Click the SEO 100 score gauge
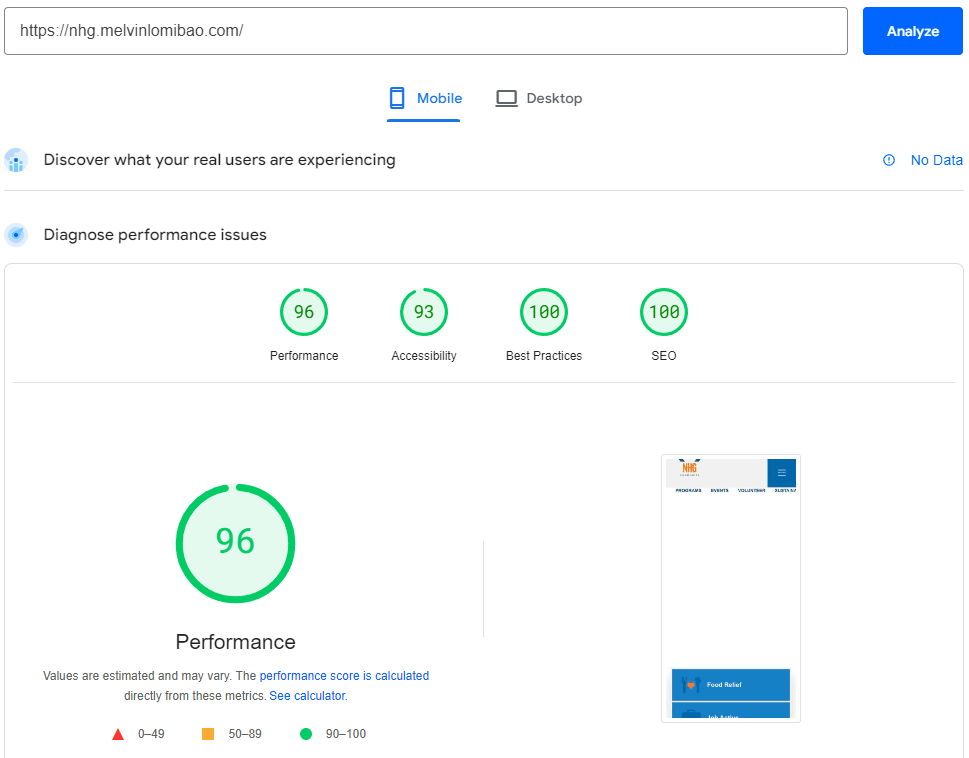The image size is (969, 758). click(663, 311)
